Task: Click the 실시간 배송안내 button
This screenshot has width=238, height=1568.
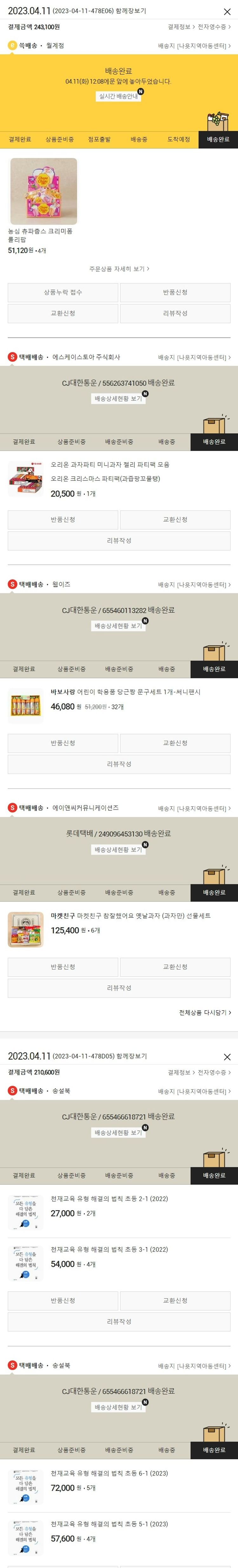Action: [x=118, y=96]
